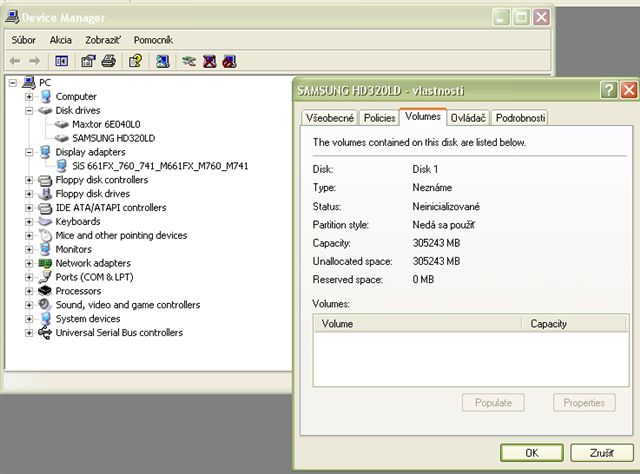The height and width of the screenshot is (474, 640).
Task: Click the Update driver toolbar icon
Action: click(189, 61)
